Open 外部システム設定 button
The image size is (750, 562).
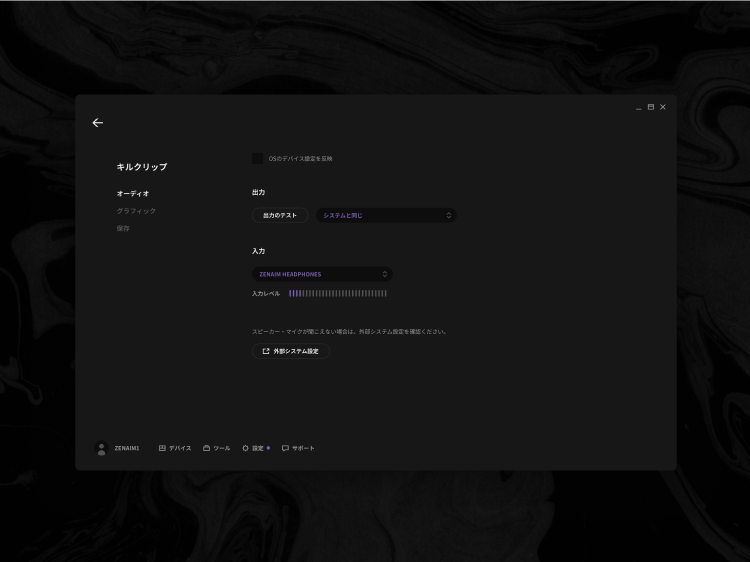tap(291, 351)
